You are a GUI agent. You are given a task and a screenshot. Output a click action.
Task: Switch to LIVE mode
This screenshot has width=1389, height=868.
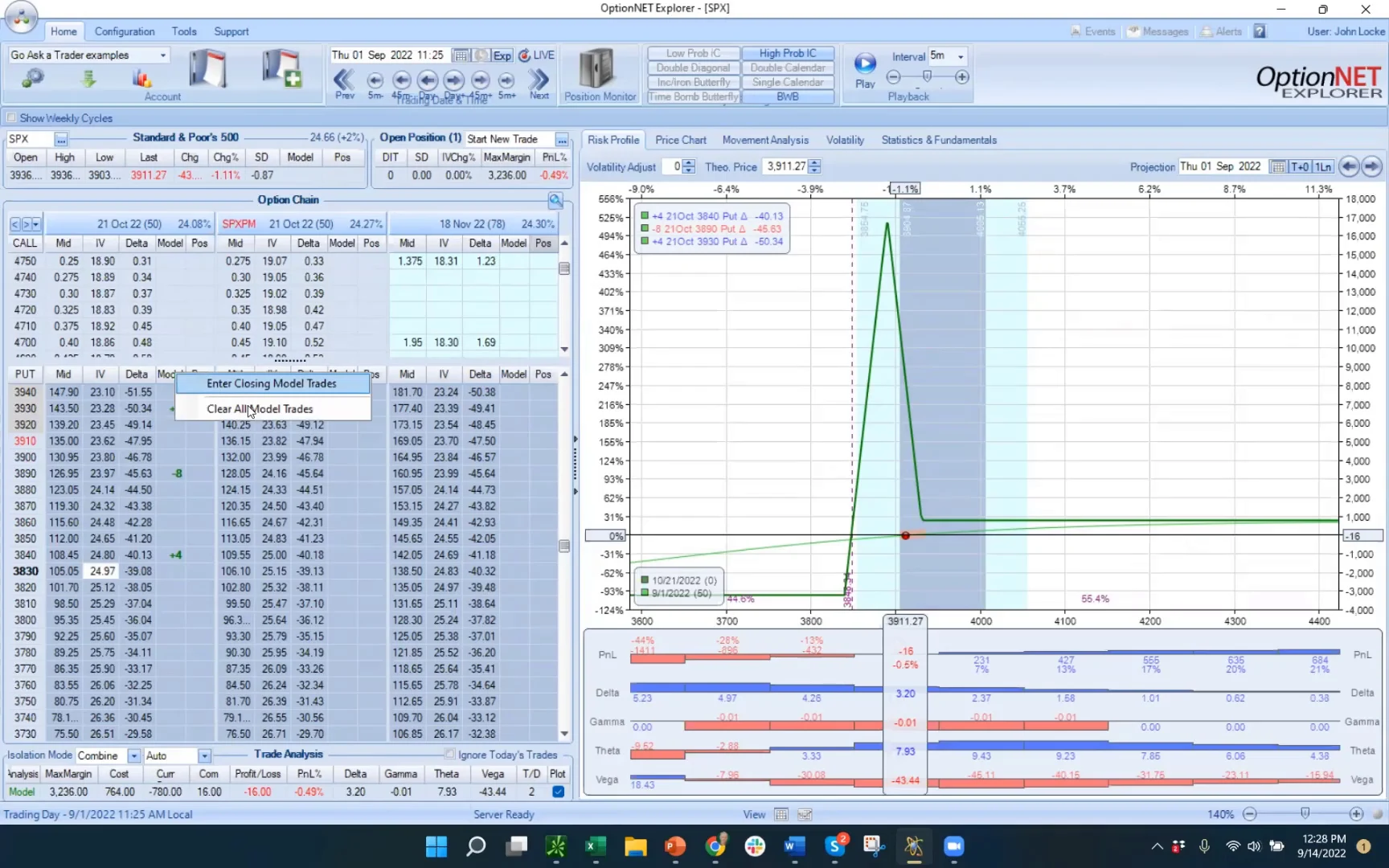pos(536,55)
